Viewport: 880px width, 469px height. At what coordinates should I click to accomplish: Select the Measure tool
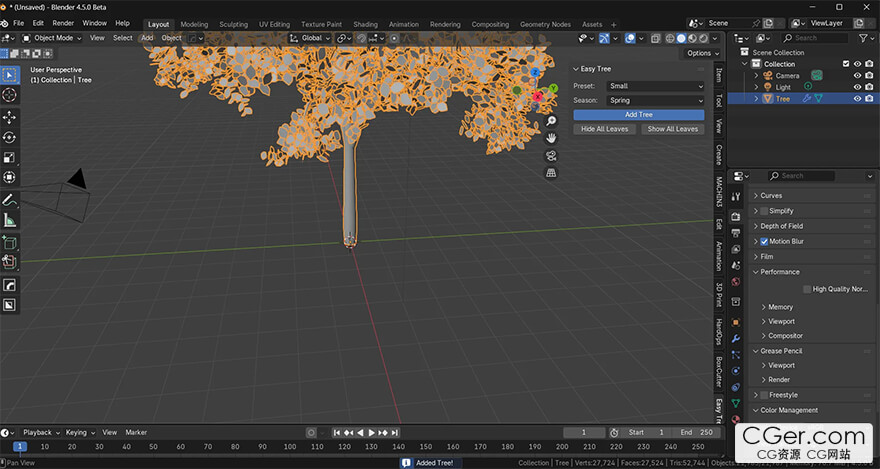[10, 220]
